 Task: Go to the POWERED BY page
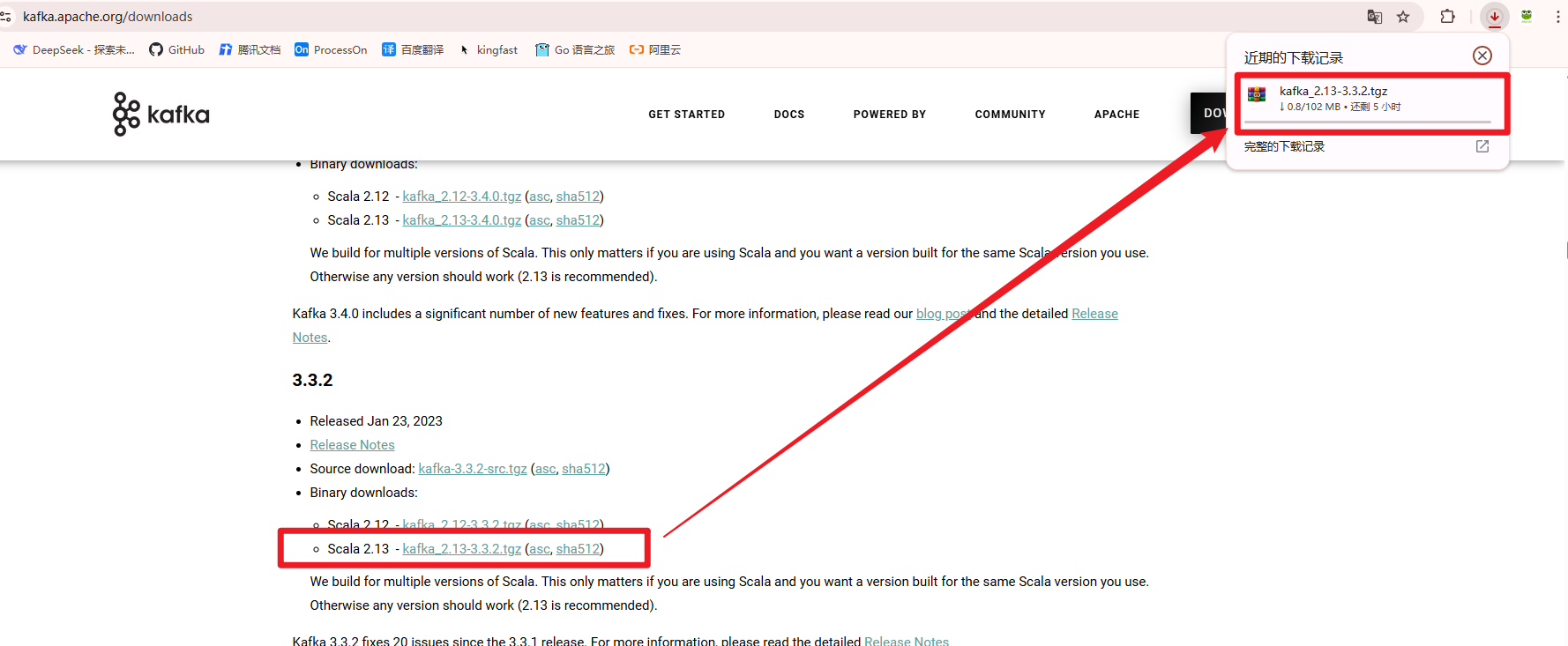pyautogui.click(x=890, y=115)
